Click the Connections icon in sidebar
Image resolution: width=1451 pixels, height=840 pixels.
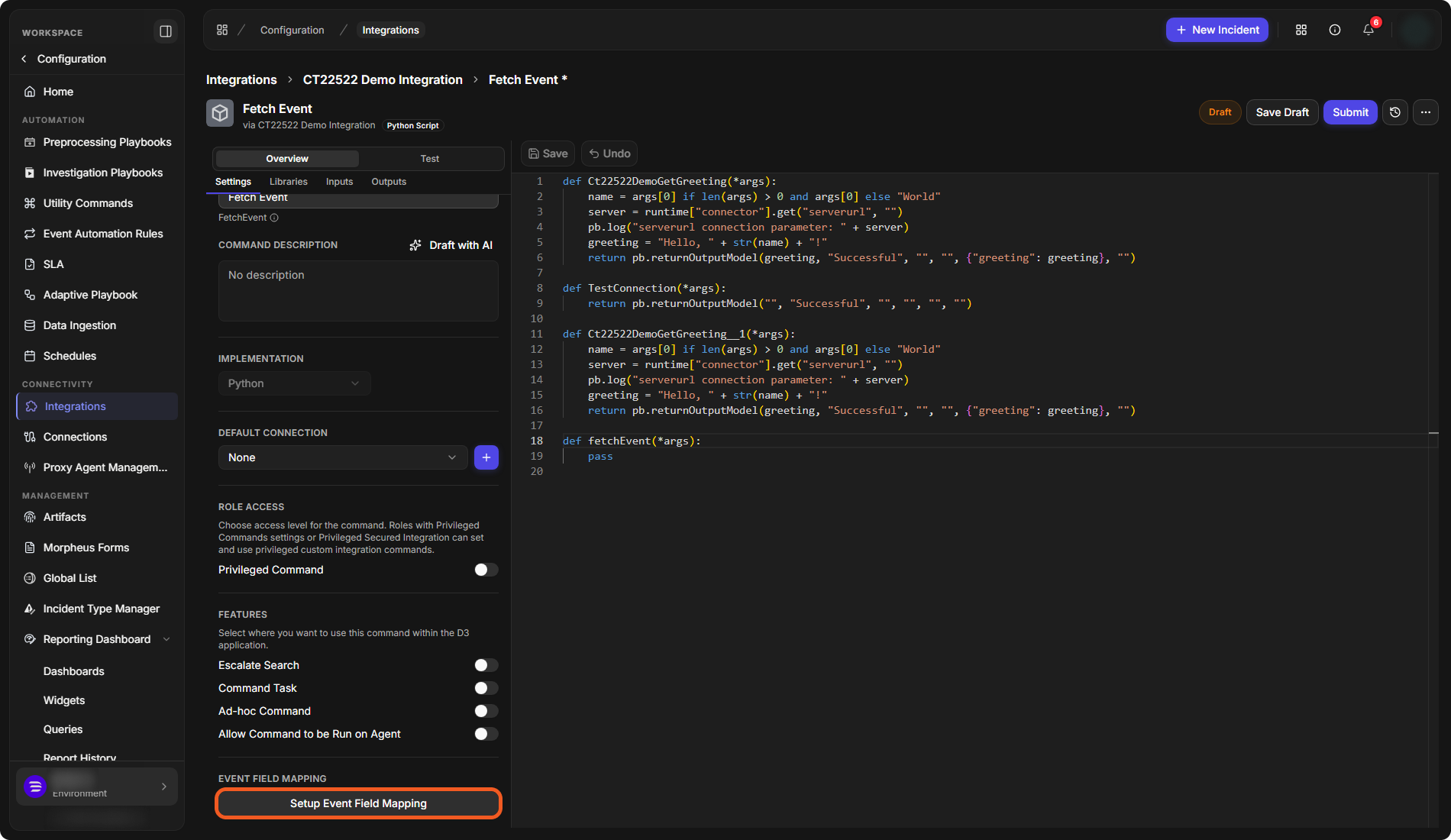click(x=30, y=437)
